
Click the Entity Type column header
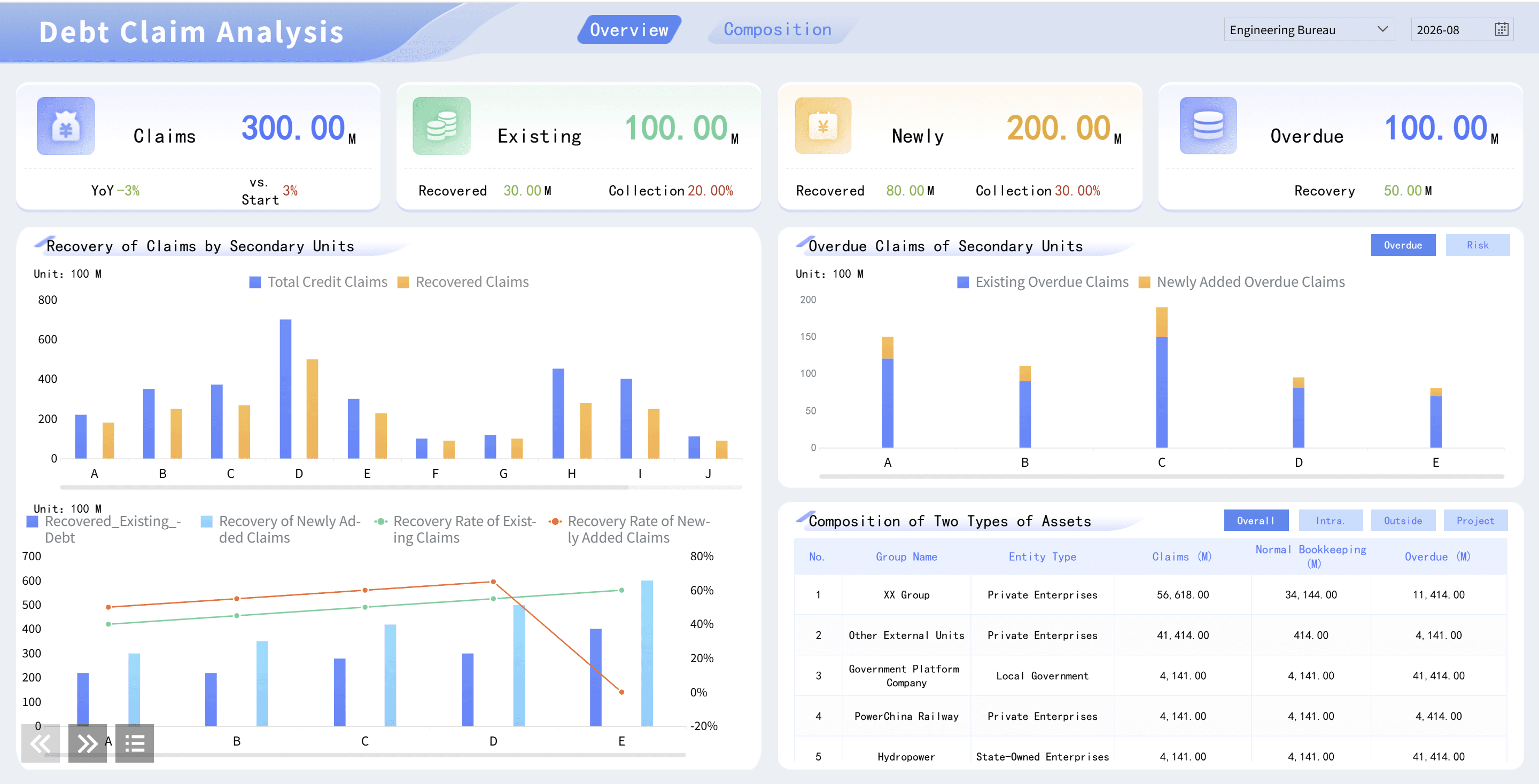(1042, 556)
